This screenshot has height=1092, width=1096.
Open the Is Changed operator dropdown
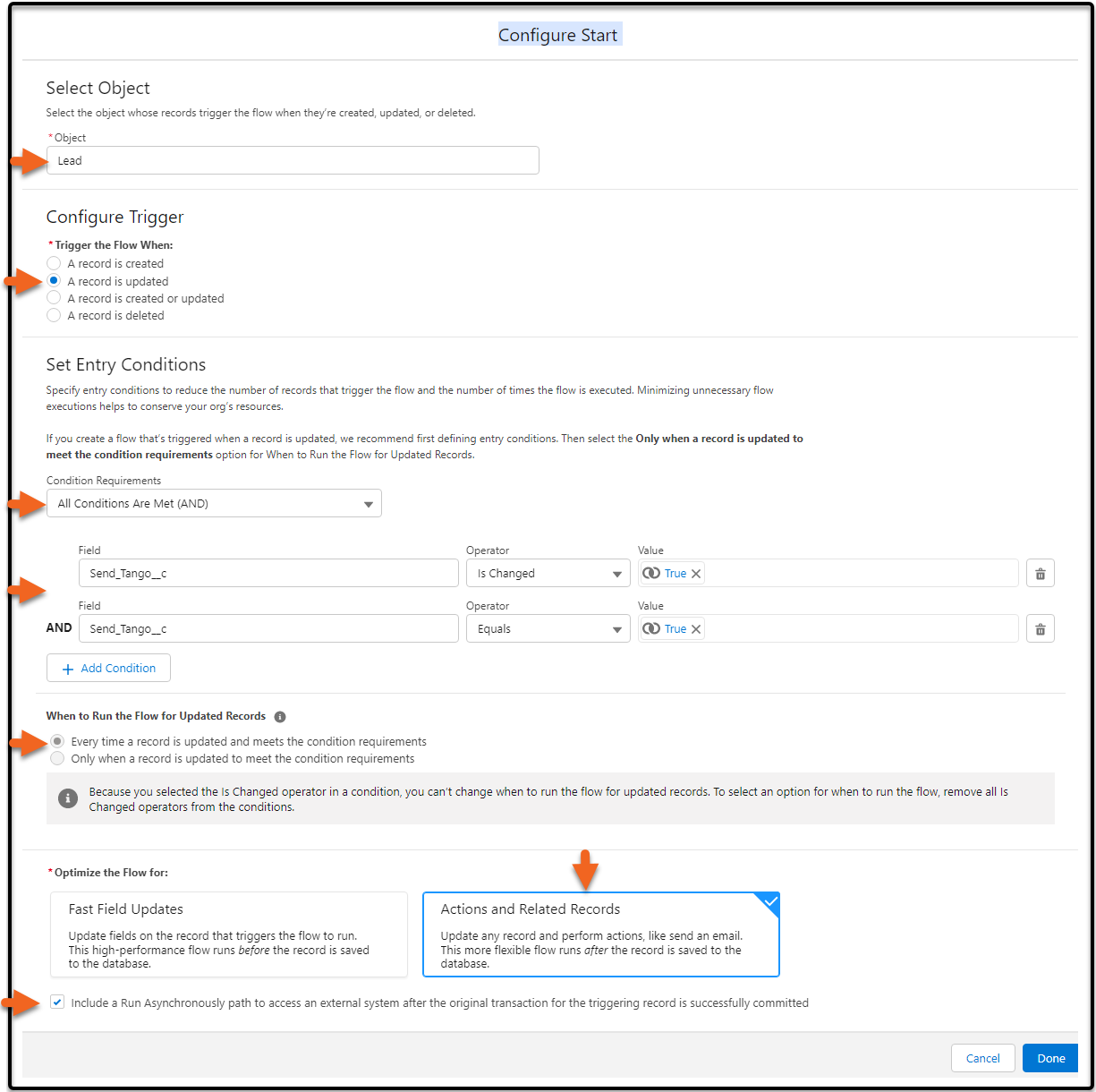click(x=616, y=573)
